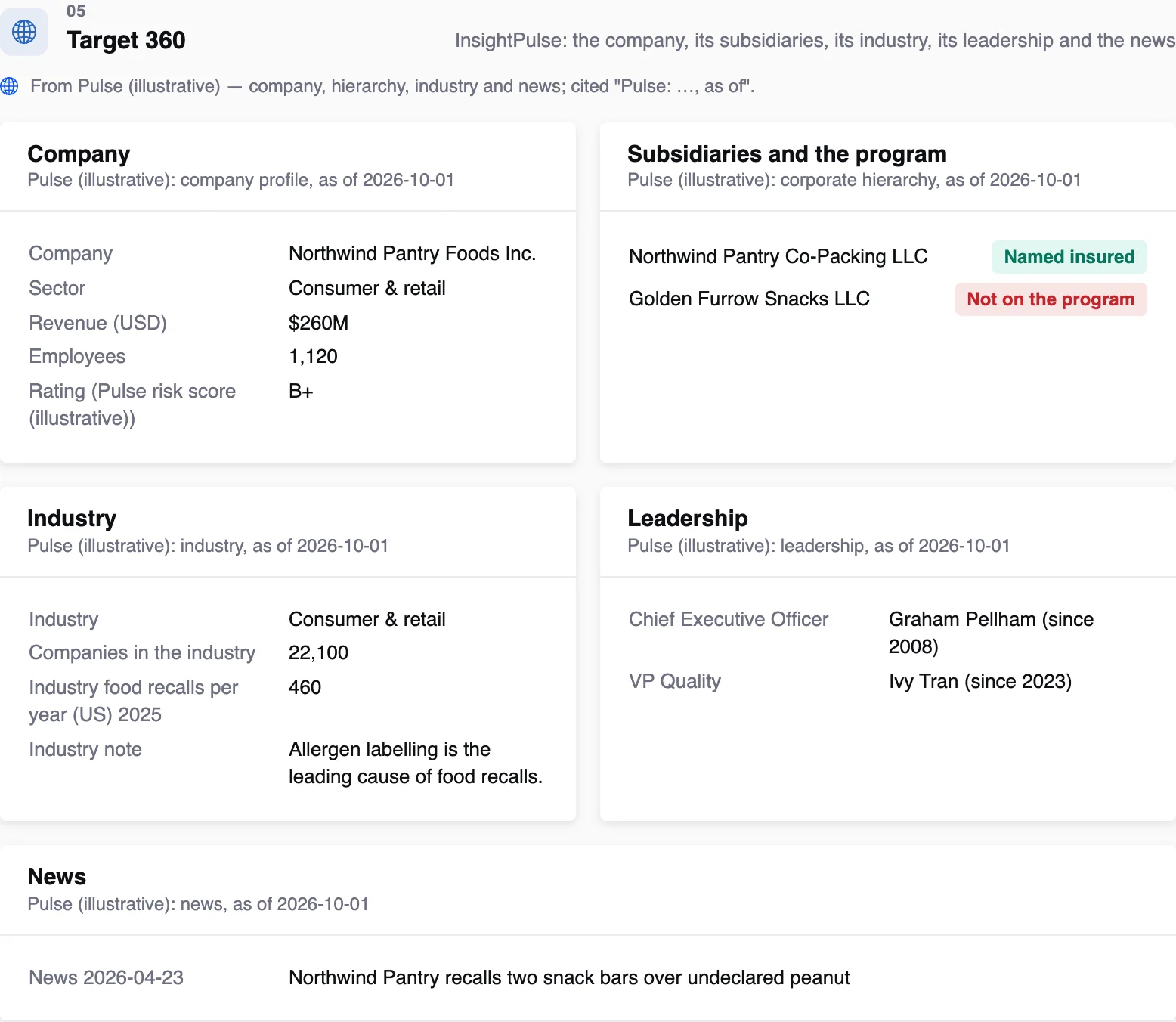1176x1022 pixels.
Task: Click the Industry food recalls per year label
Action: point(133,701)
